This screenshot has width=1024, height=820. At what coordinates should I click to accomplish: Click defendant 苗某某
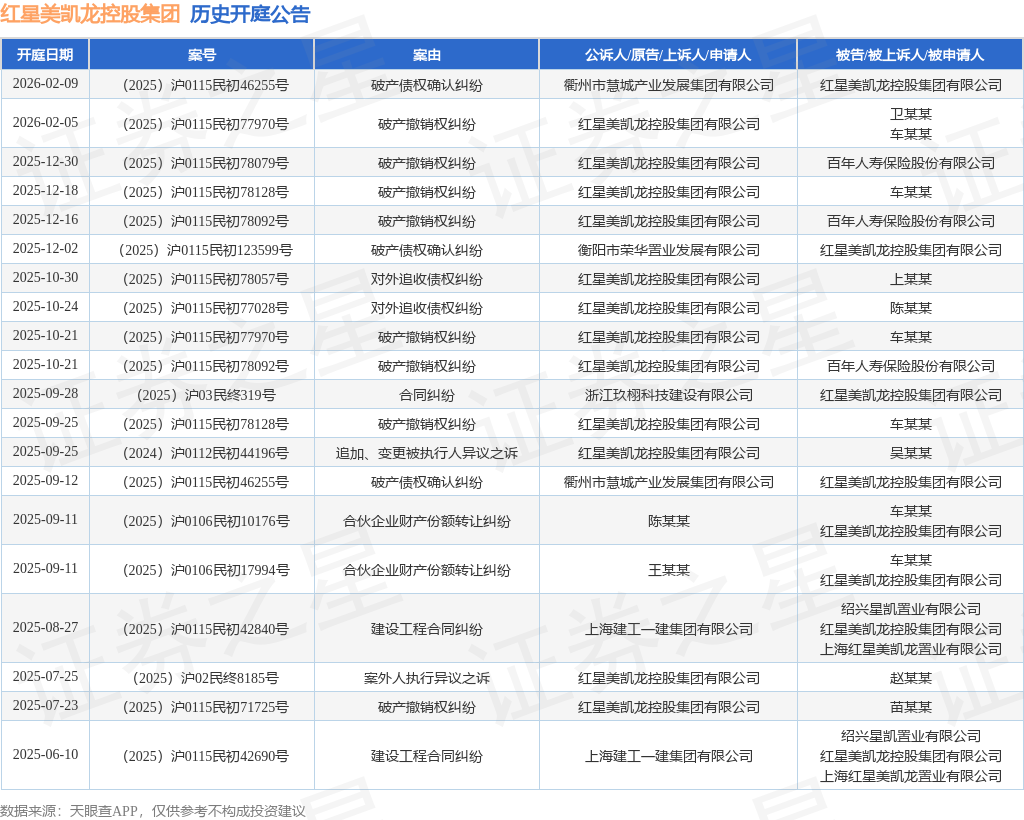910,707
